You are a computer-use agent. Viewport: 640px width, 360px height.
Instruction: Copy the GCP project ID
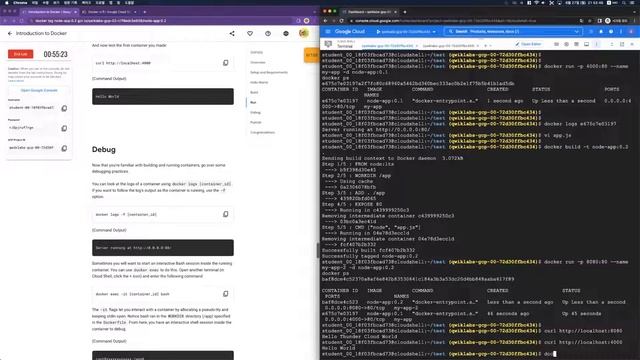pos(64,148)
